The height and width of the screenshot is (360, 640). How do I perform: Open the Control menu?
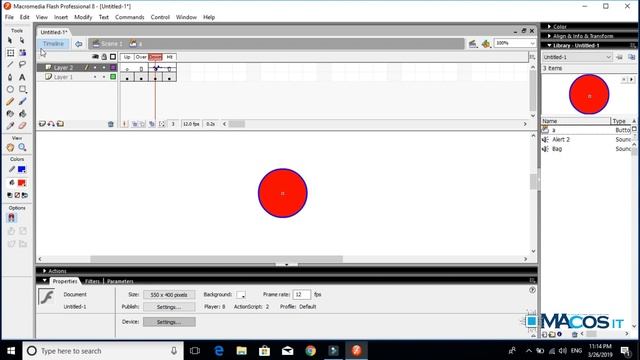click(160, 17)
